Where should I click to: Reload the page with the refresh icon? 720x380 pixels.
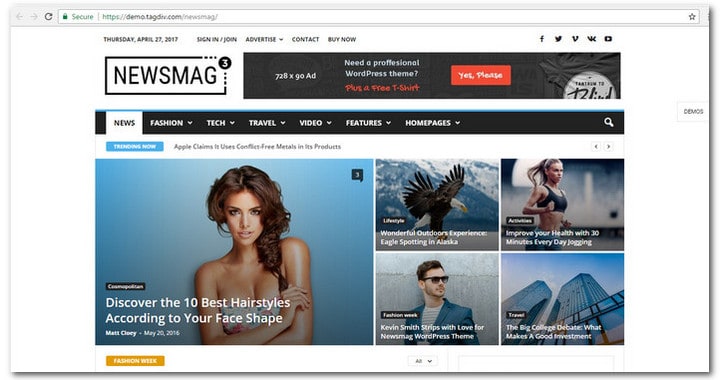point(48,17)
